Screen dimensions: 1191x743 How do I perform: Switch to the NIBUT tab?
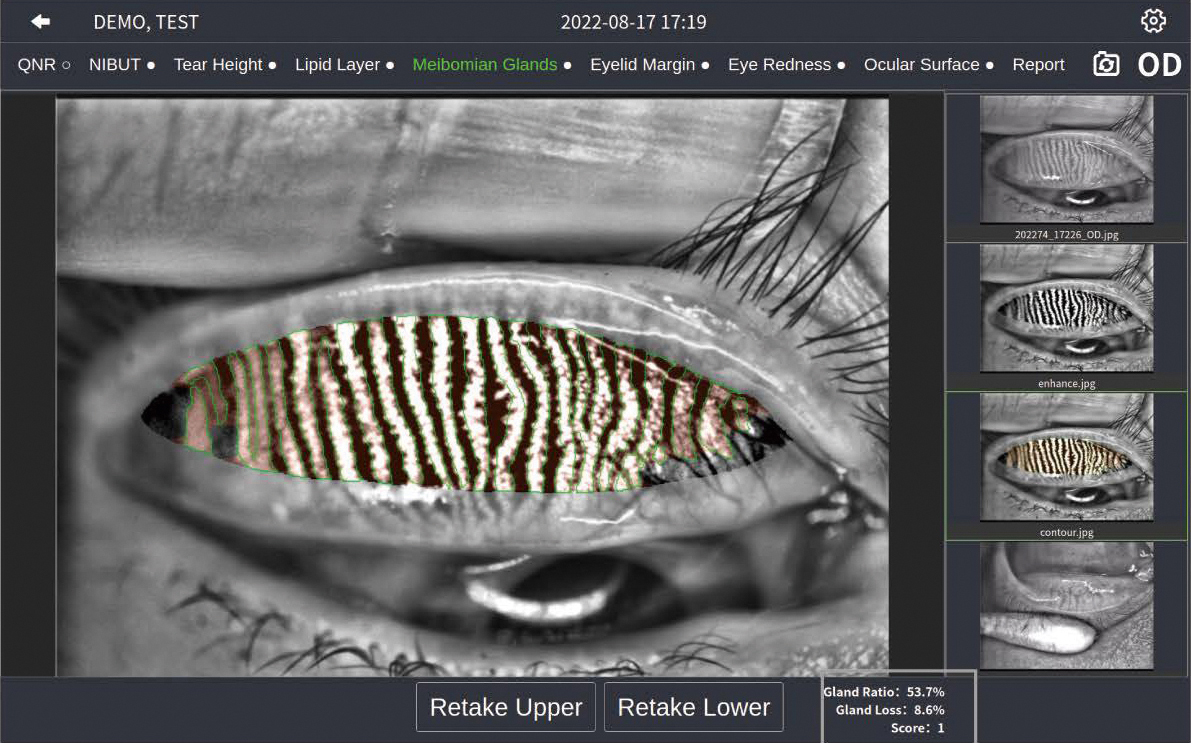tap(122, 65)
